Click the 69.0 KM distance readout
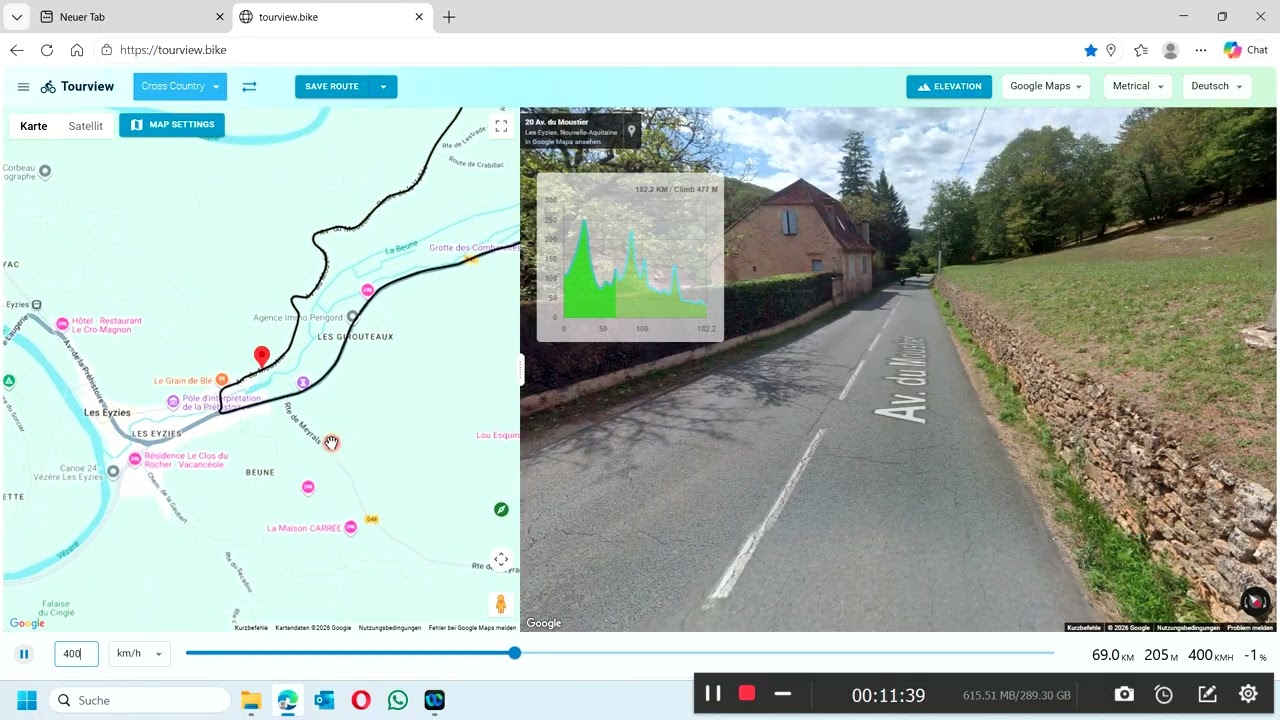 1113,655
